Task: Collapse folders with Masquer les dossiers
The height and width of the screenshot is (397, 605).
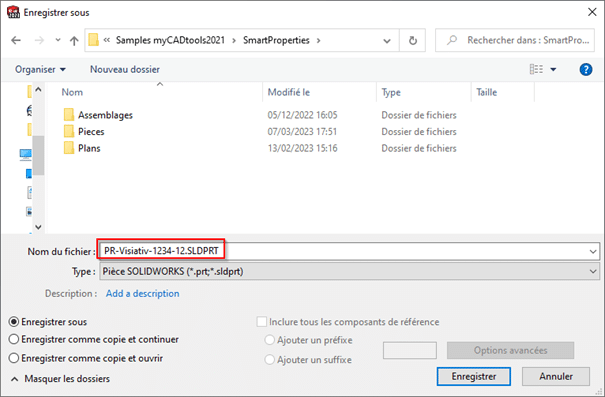Action: tap(61, 379)
